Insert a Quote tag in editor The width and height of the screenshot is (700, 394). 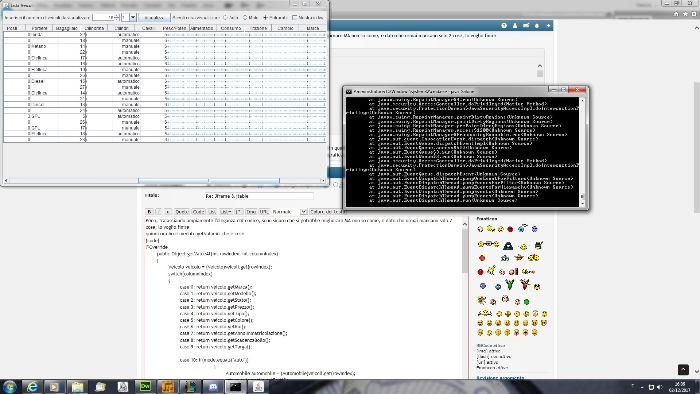point(181,212)
